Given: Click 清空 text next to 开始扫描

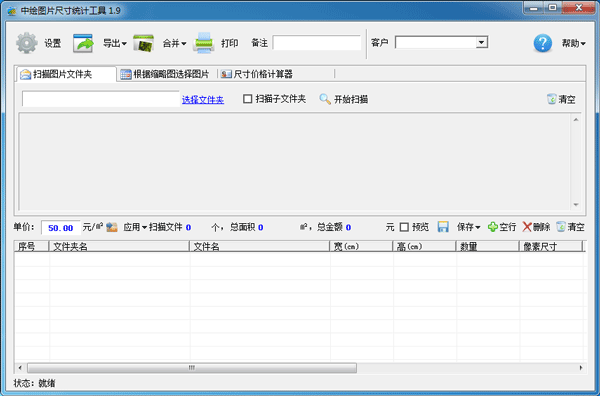Looking at the screenshot, I should 567,99.
